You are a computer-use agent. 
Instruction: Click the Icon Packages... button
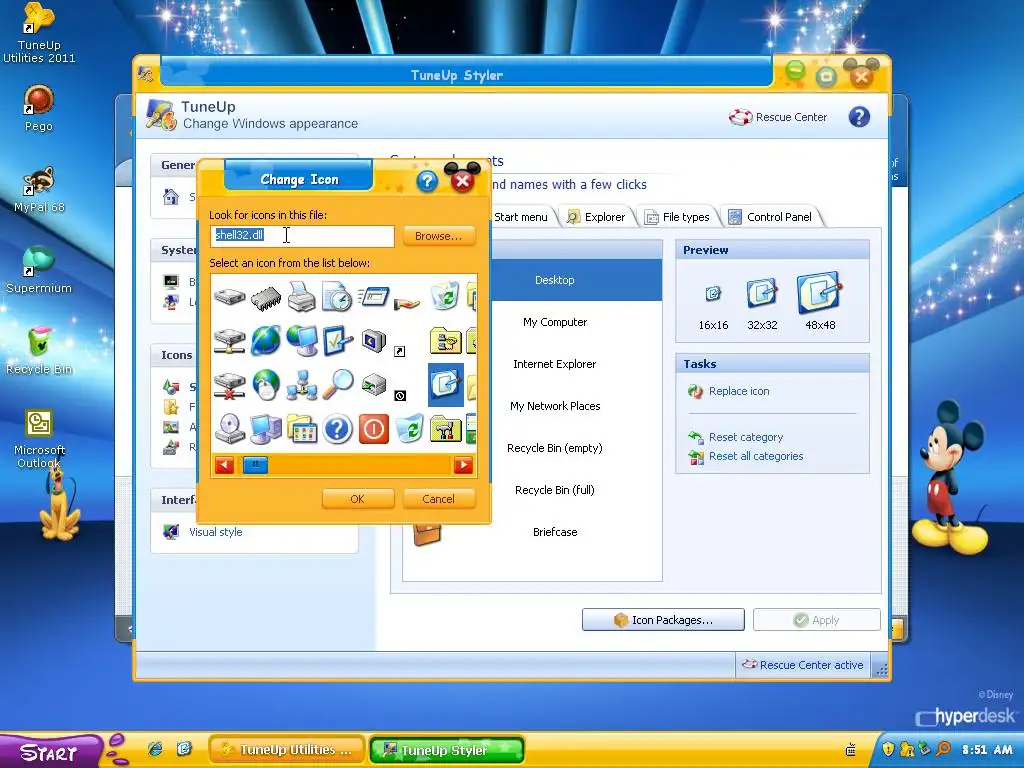click(x=663, y=620)
